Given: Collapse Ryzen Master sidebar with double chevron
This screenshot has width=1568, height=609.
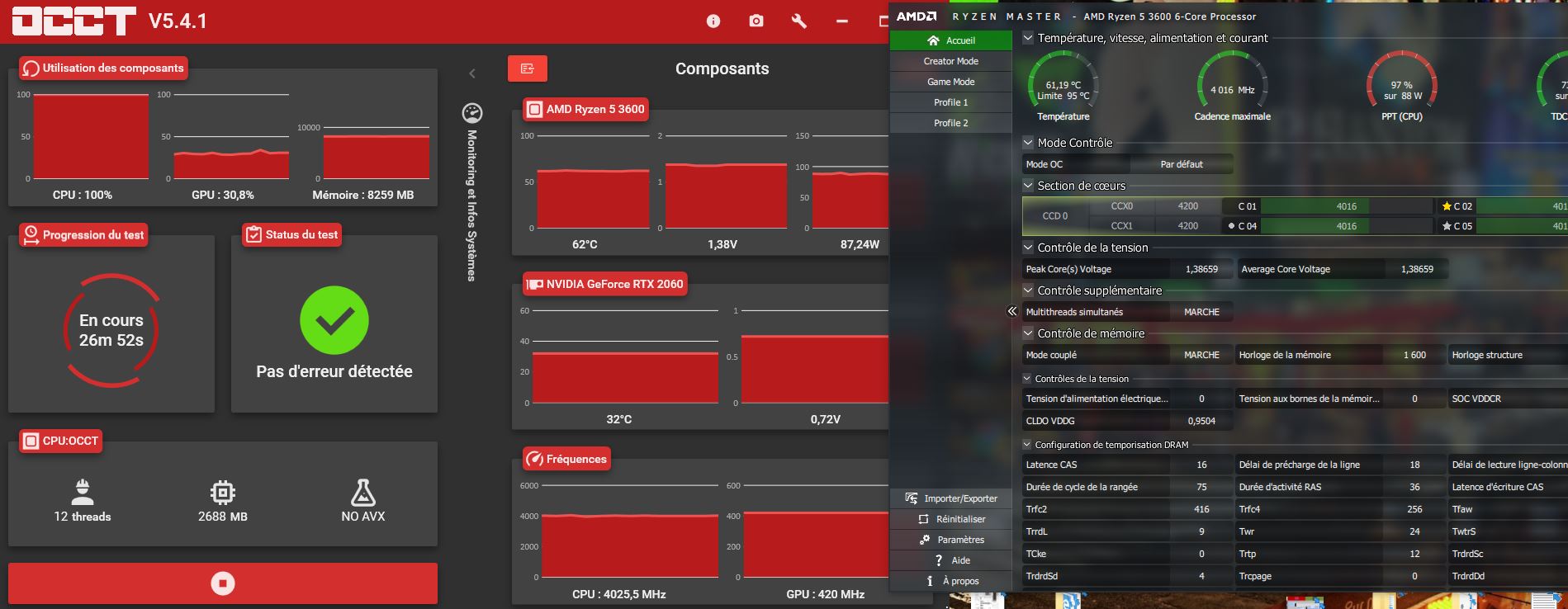Looking at the screenshot, I should [x=1012, y=311].
